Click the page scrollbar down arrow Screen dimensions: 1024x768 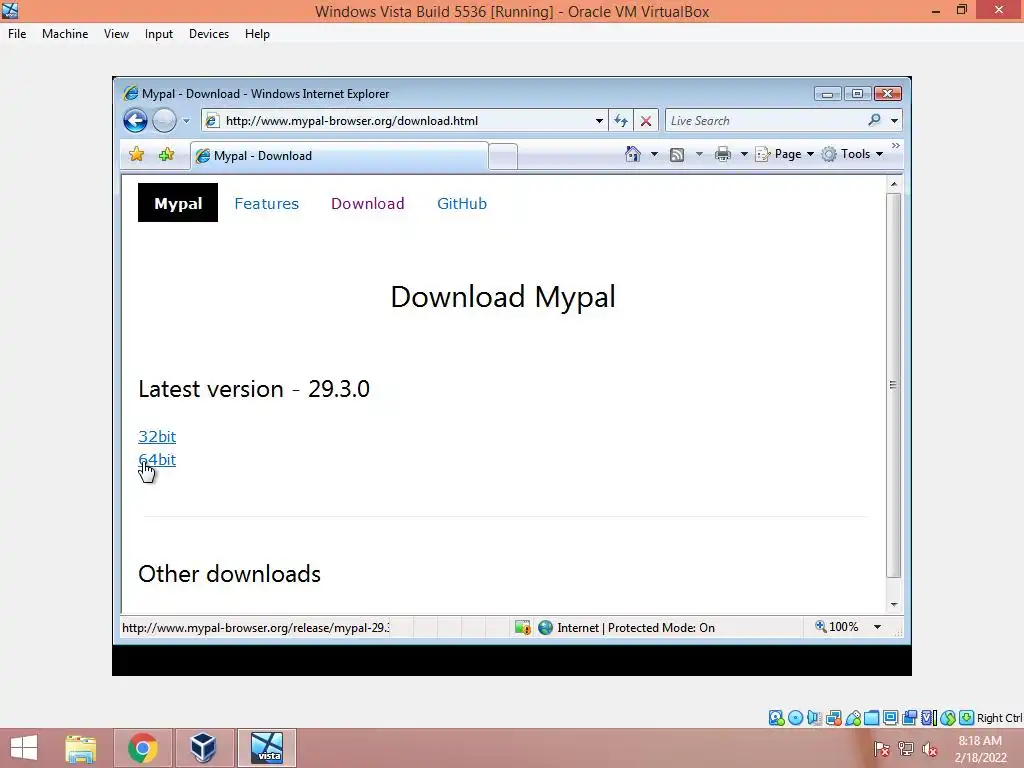pyautogui.click(x=894, y=605)
